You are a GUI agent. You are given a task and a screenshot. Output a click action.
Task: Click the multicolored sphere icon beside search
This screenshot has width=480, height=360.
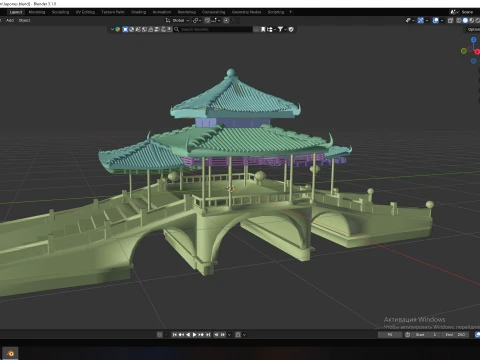[118, 29]
